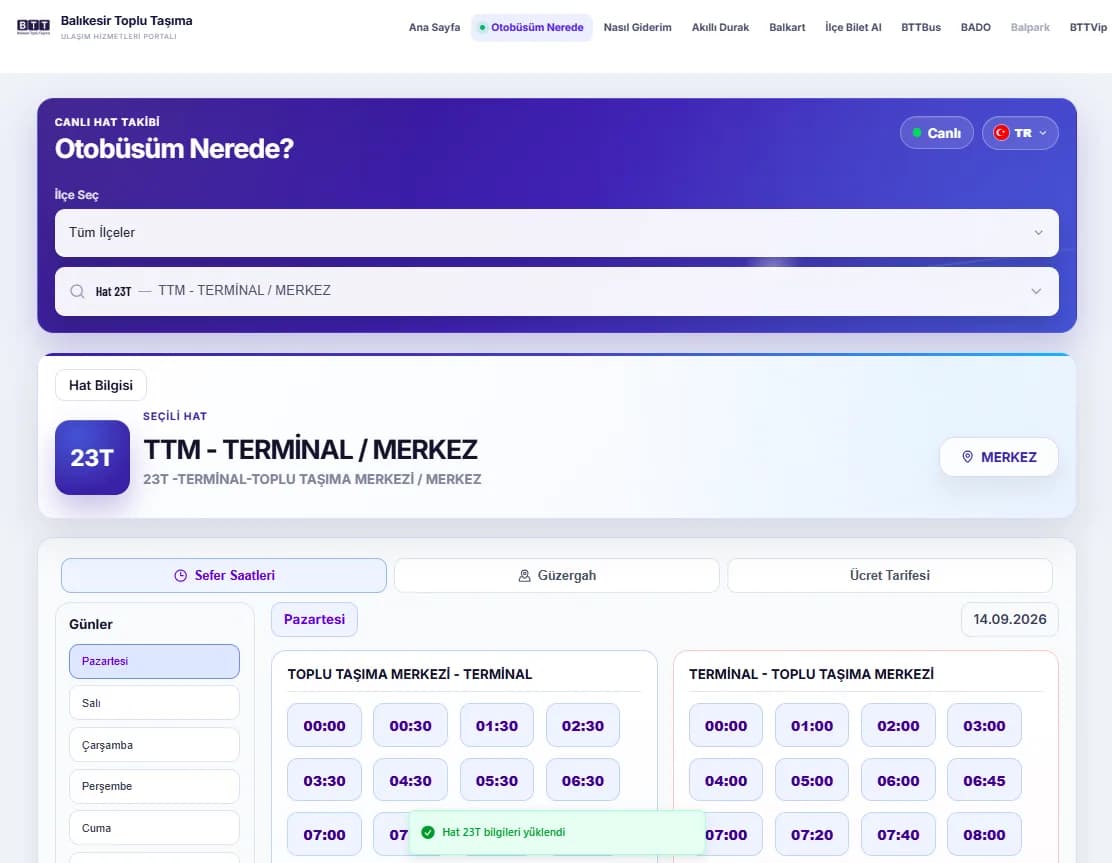The width and height of the screenshot is (1112, 863).
Task: Open the BADO menu item
Action: pyautogui.click(x=975, y=28)
